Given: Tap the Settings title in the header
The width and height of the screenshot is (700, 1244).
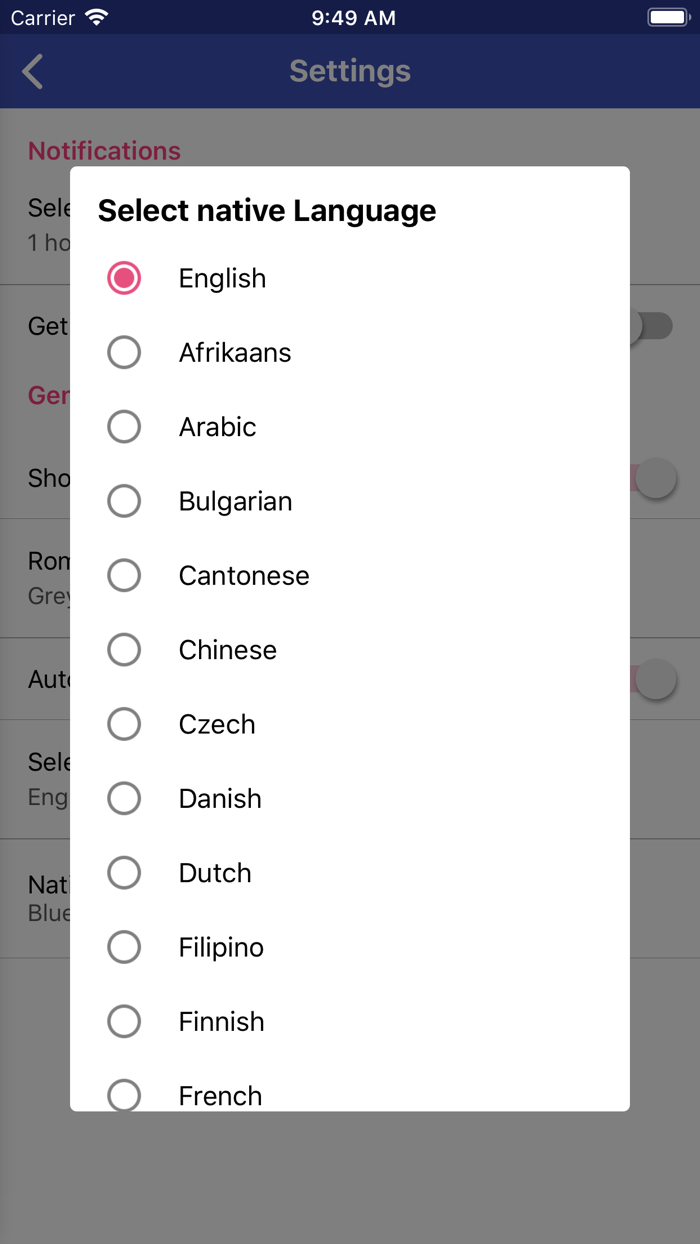Looking at the screenshot, I should 349,71.
